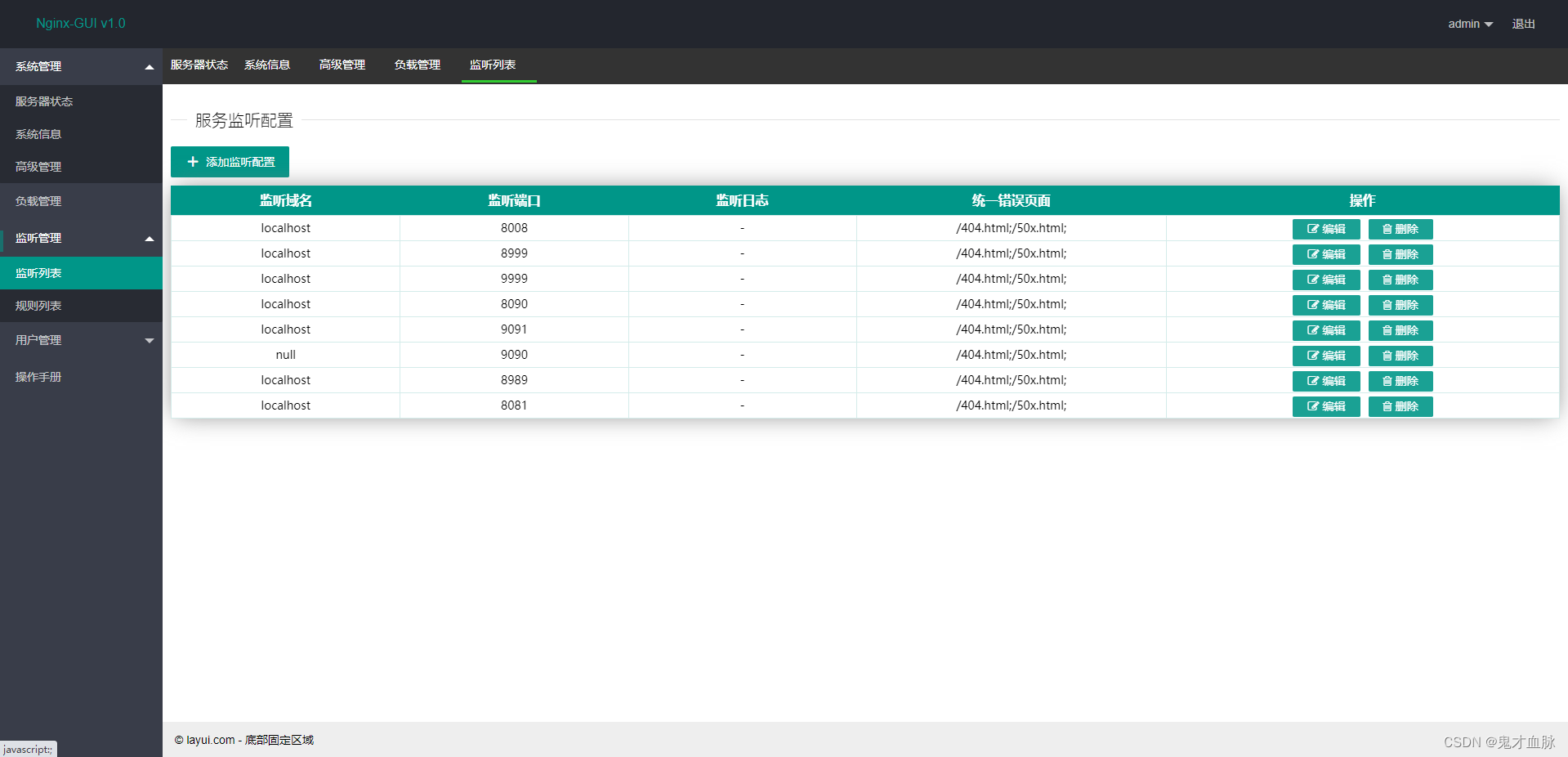The height and width of the screenshot is (757, 1568).
Task: Click error page cell in 8090 row
Action: (1011, 304)
